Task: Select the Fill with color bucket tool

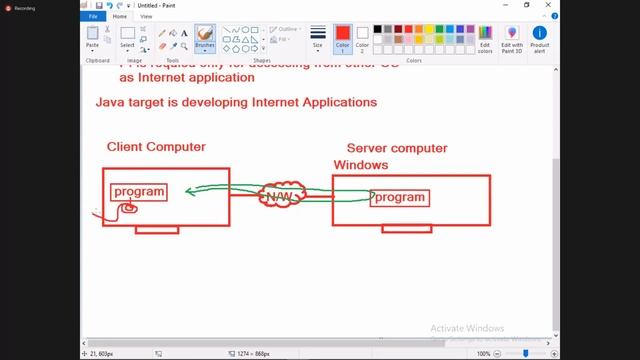Action: pyautogui.click(x=173, y=33)
